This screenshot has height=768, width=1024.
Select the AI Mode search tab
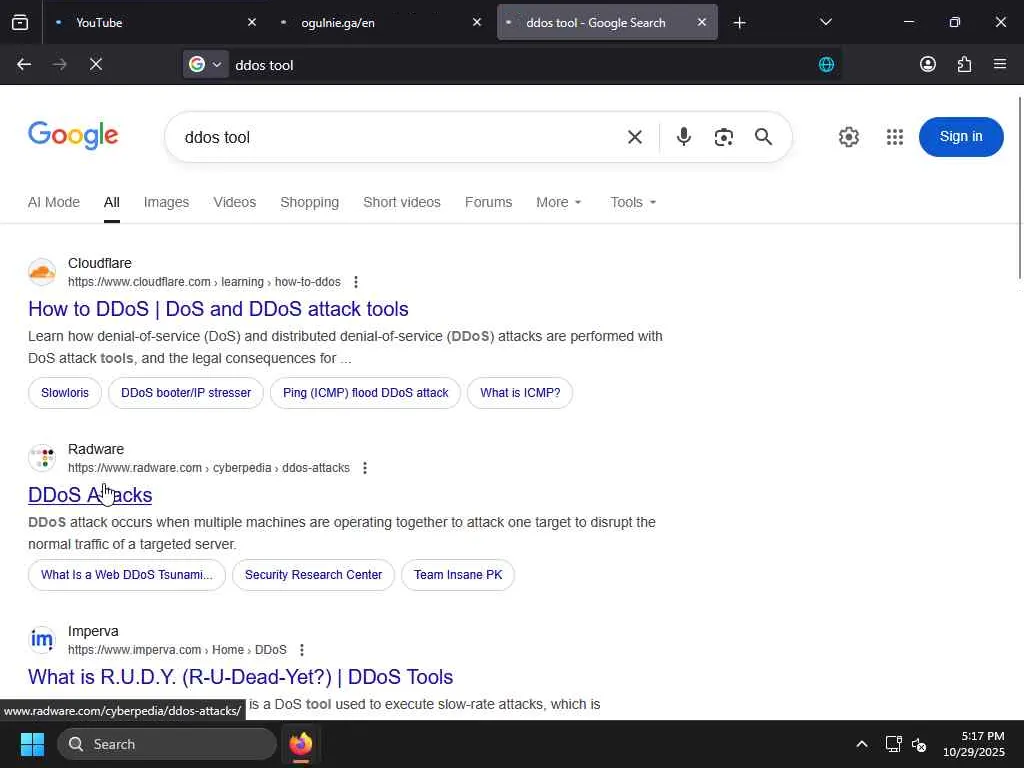(x=54, y=202)
